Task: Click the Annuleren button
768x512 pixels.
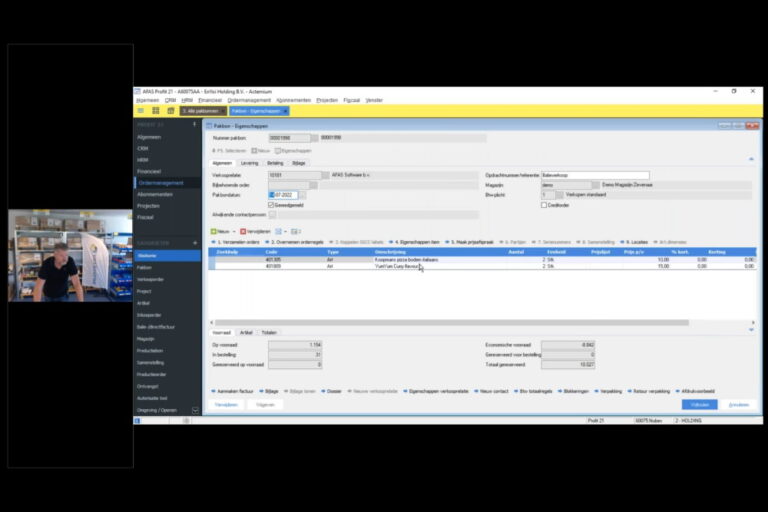Action: (739, 405)
